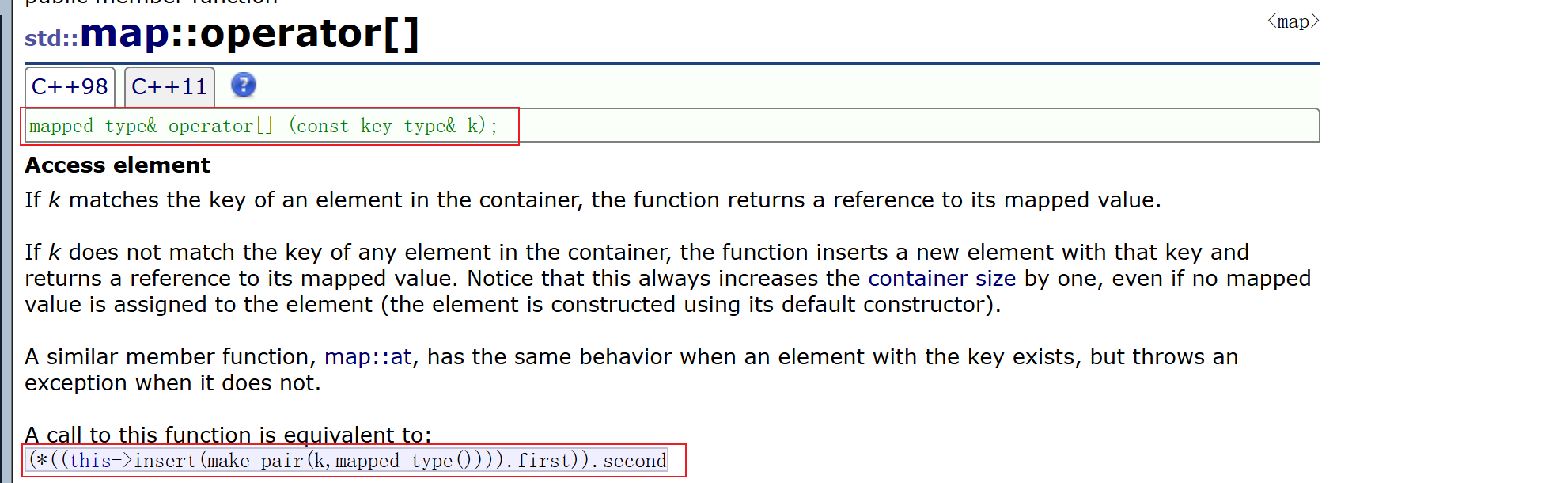Click the blue question mark help icon
This screenshot has height=483, width=1568.
tap(244, 85)
